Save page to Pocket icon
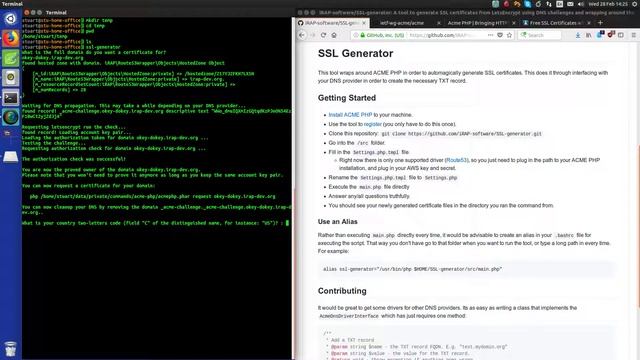 [500, 35]
